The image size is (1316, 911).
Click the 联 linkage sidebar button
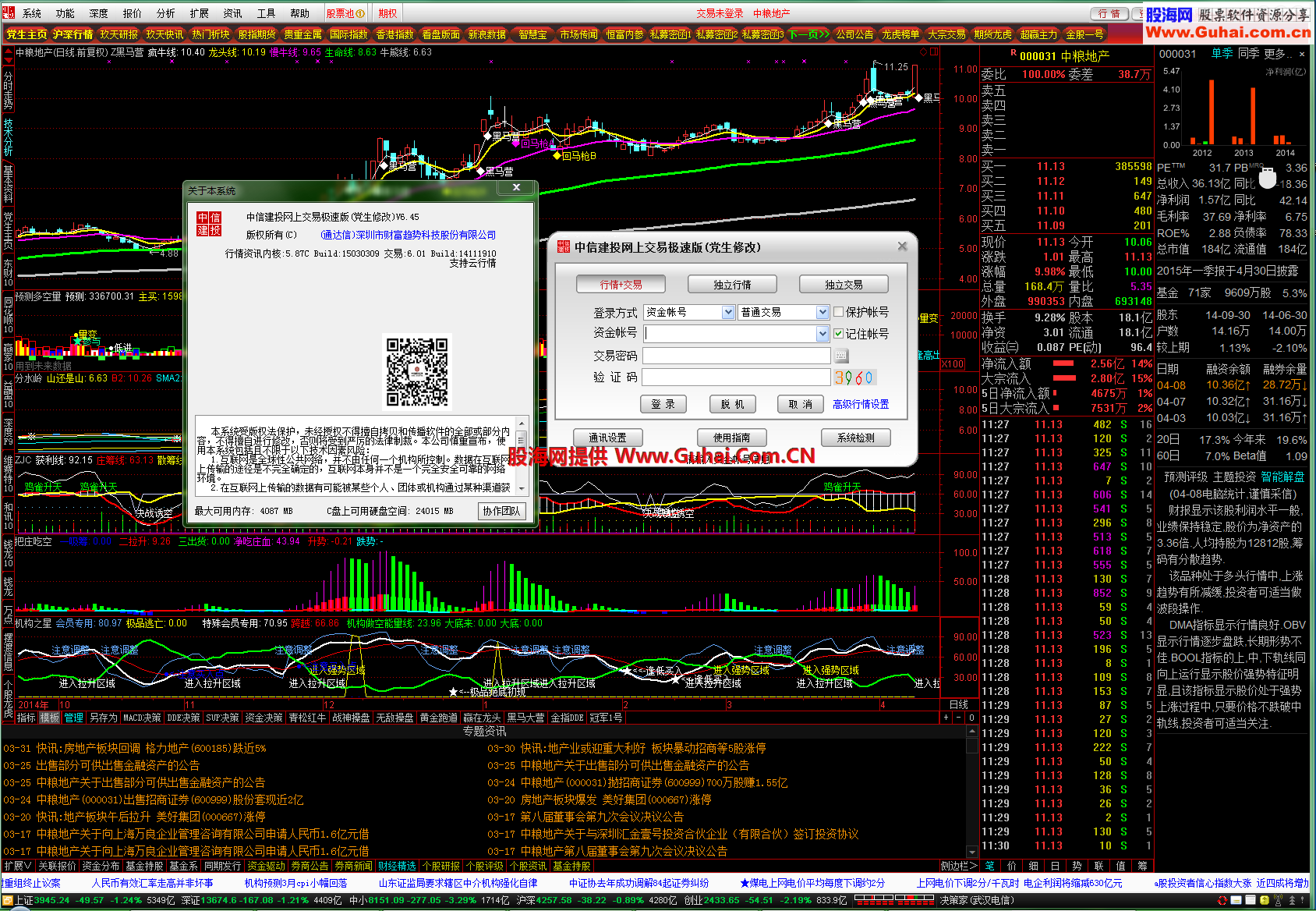(1099, 866)
